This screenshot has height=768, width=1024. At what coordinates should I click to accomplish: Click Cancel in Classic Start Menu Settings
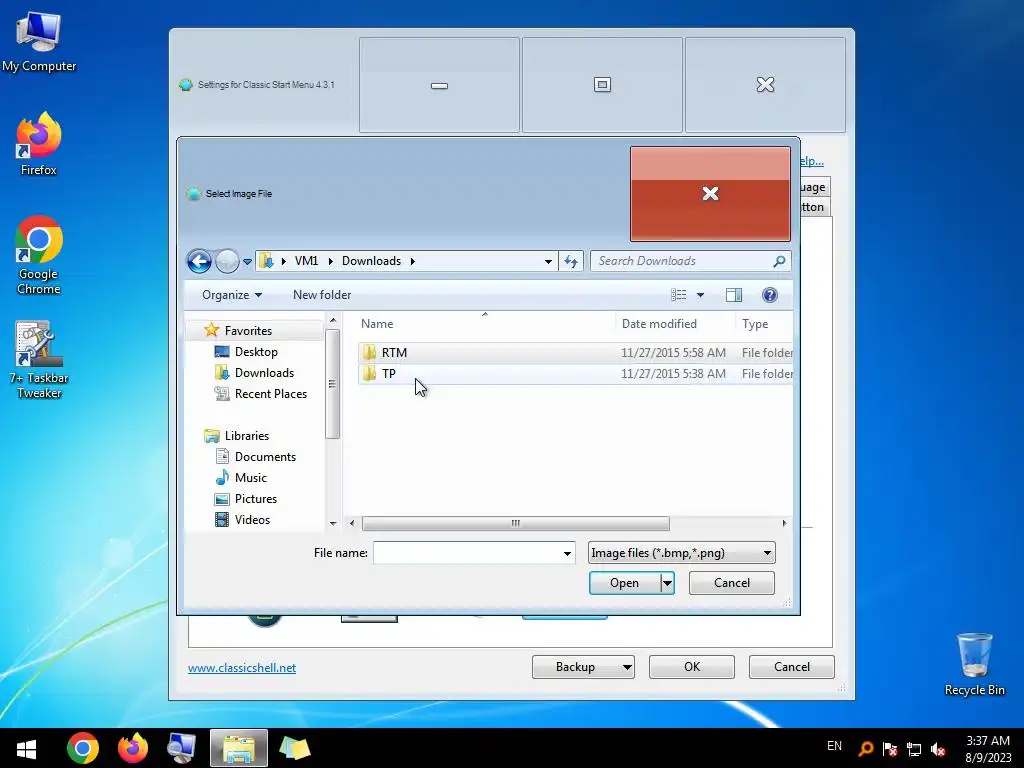(792, 667)
